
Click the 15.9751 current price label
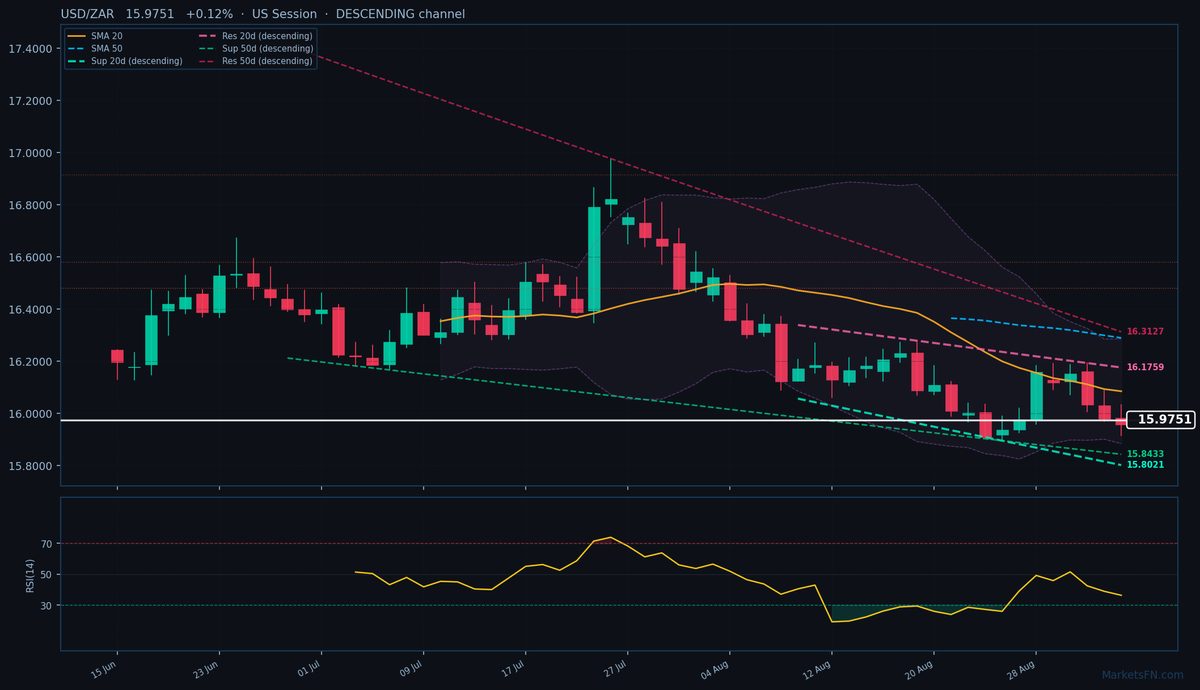point(1161,420)
